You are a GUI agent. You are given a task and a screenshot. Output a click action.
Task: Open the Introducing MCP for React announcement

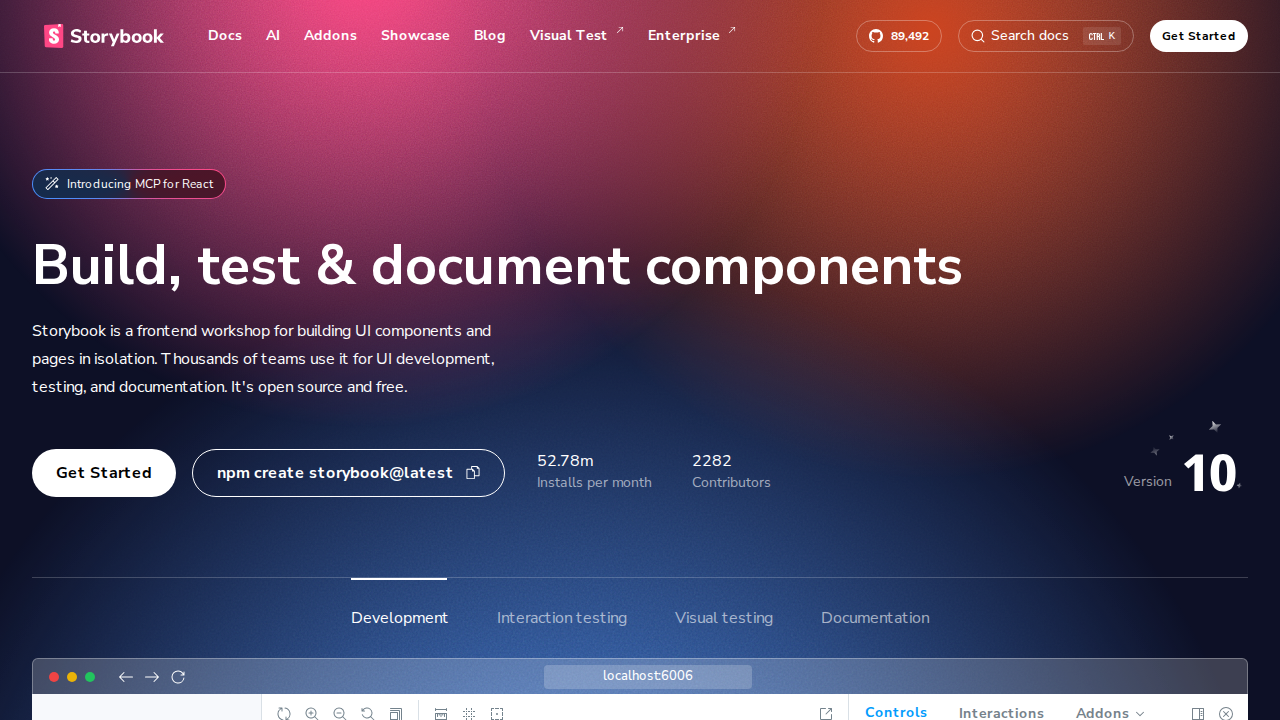coord(129,184)
